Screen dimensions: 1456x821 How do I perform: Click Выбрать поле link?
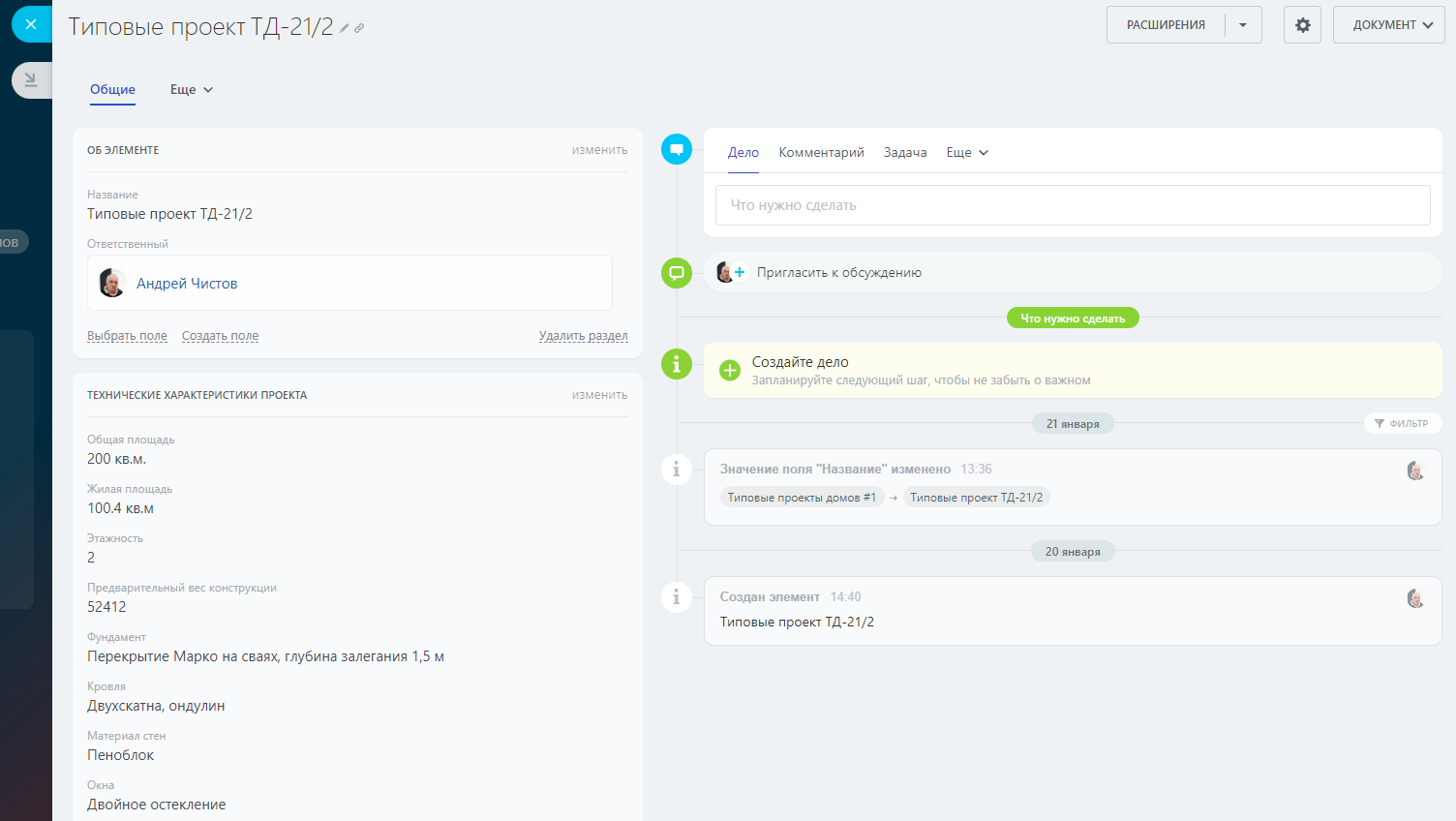pyautogui.click(x=127, y=336)
